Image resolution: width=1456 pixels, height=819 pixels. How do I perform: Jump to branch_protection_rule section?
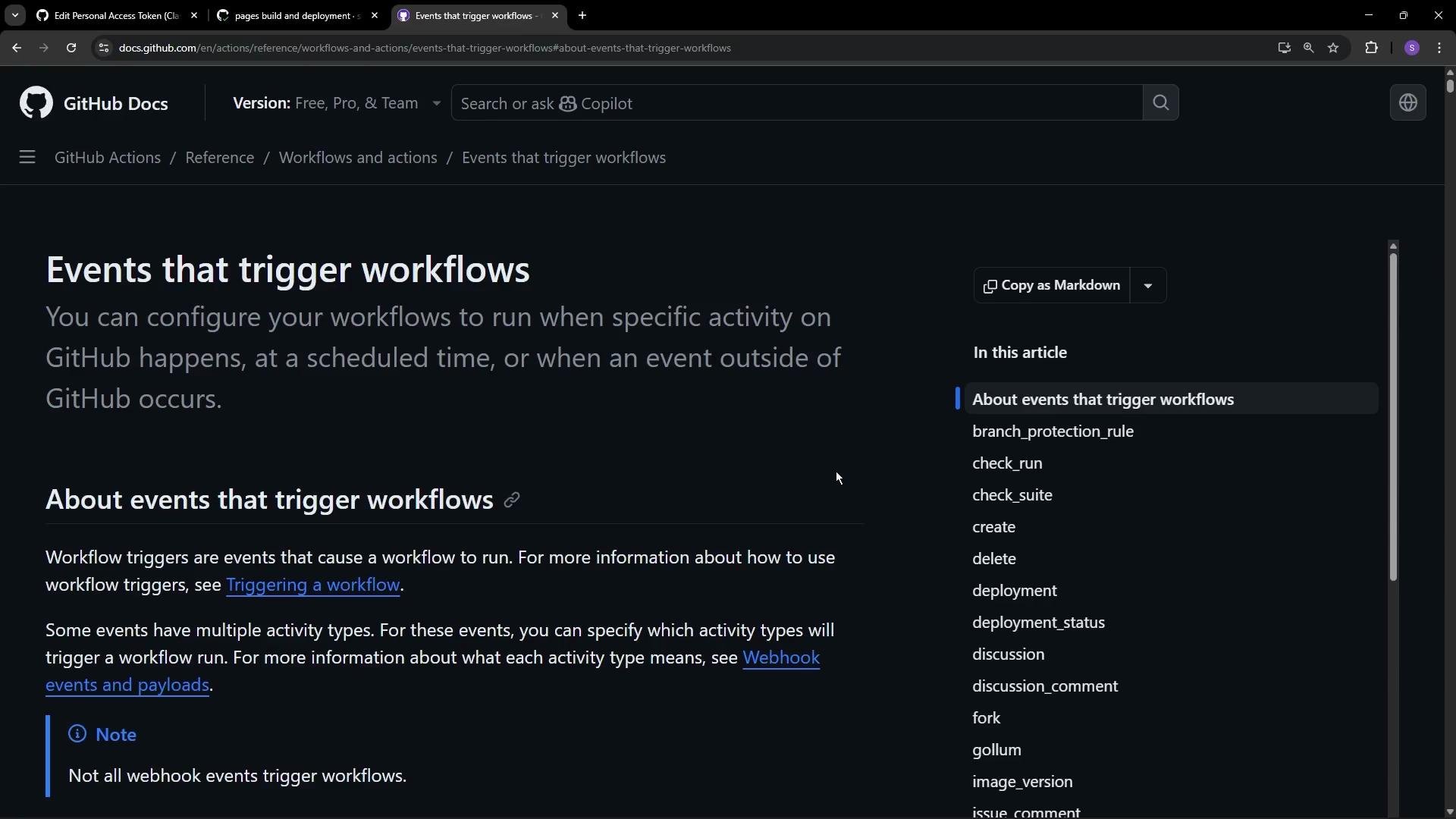point(1053,431)
